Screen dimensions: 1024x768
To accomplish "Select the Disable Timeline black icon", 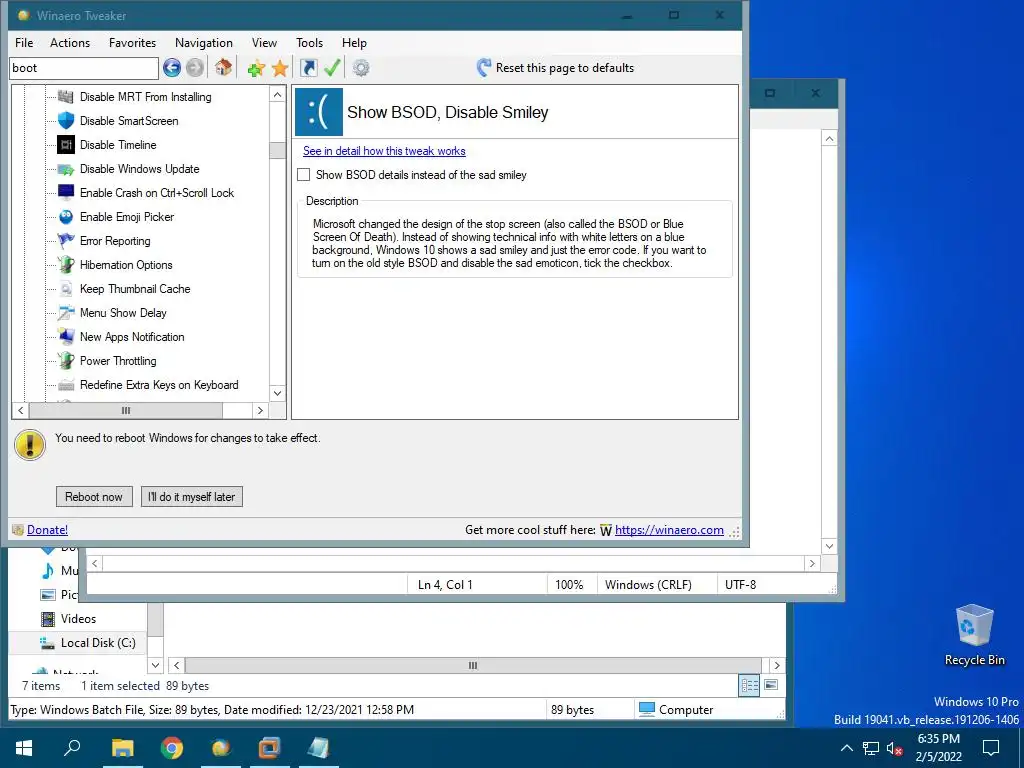I will pyautogui.click(x=66, y=144).
